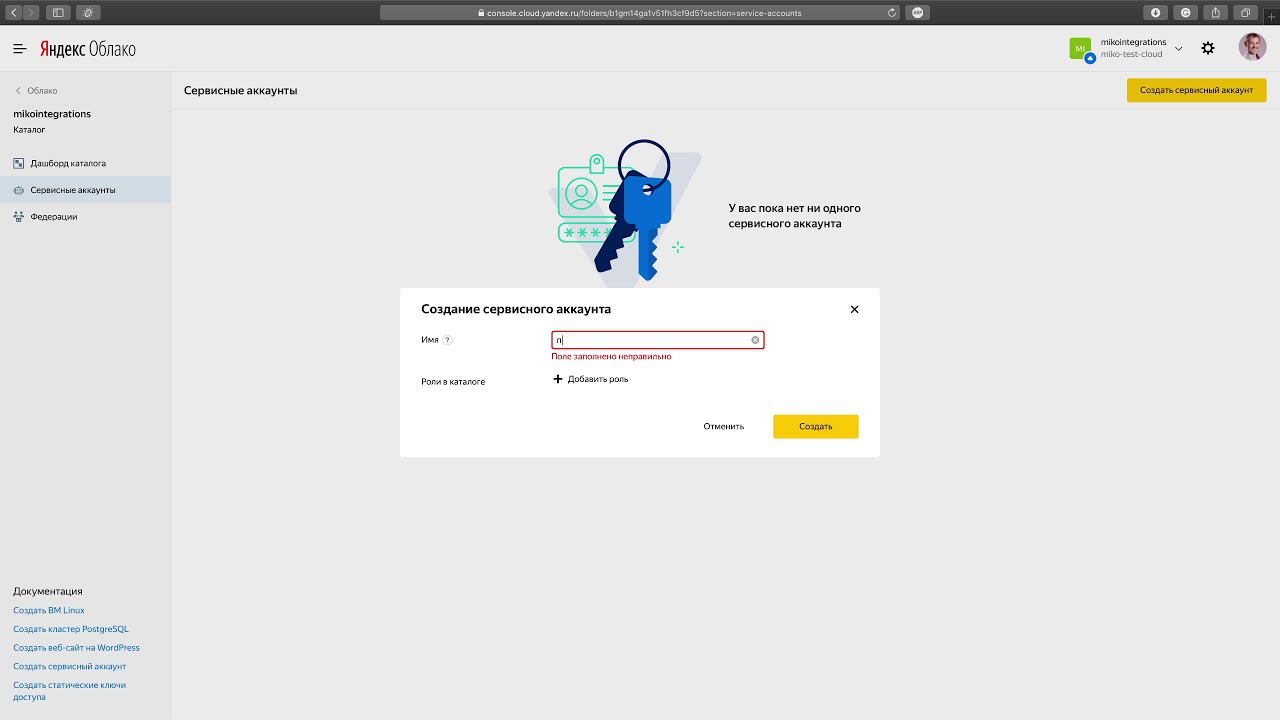
Task: Show the Safari tab overview icon
Action: pyautogui.click(x=1246, y=12)
